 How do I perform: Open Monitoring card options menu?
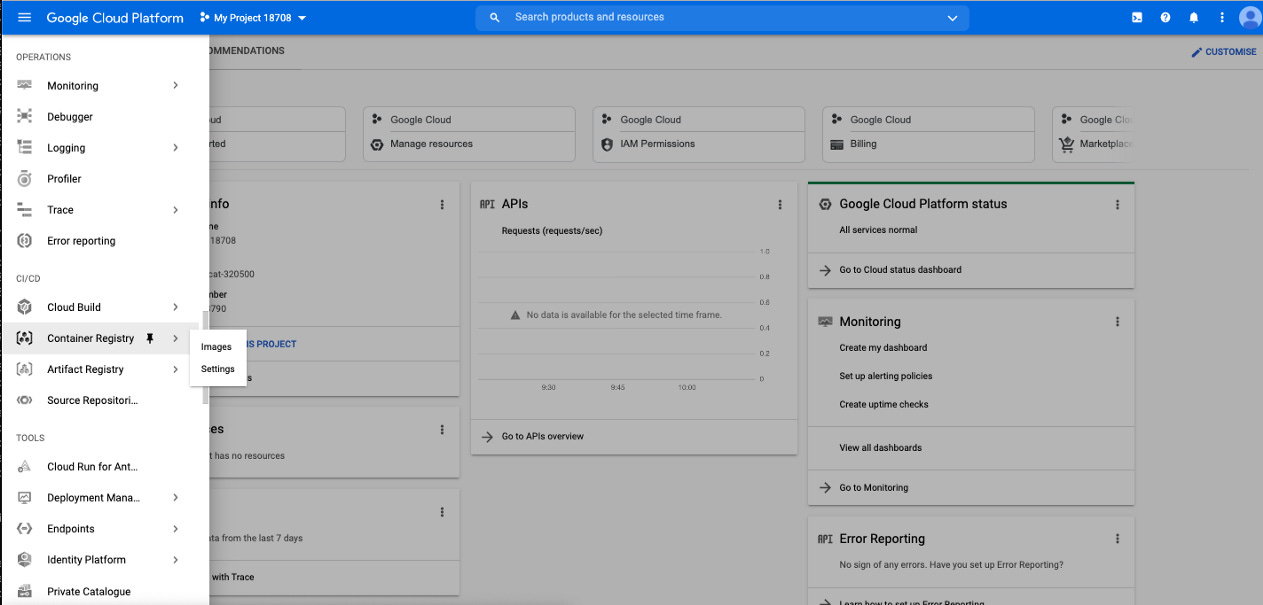pyautogui.click(x=1117, y=322)
